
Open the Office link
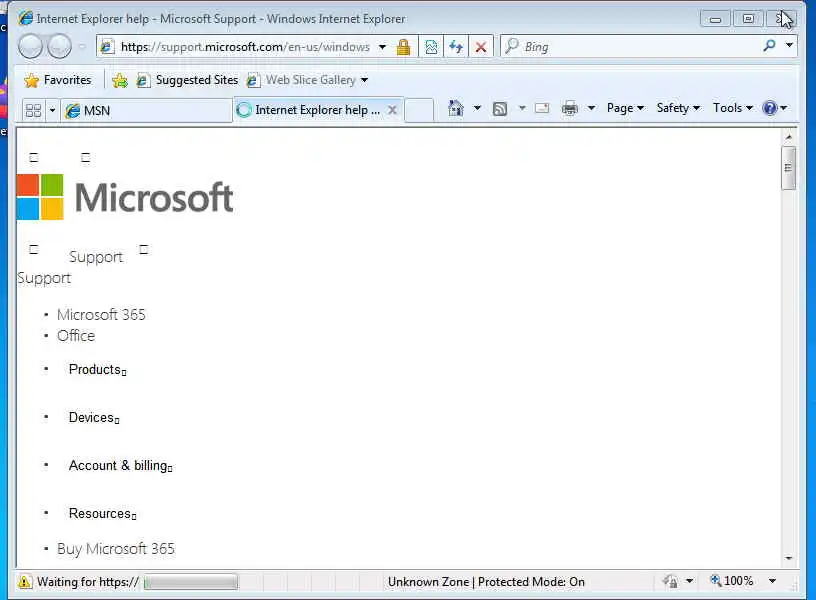(x=76, y=336)
